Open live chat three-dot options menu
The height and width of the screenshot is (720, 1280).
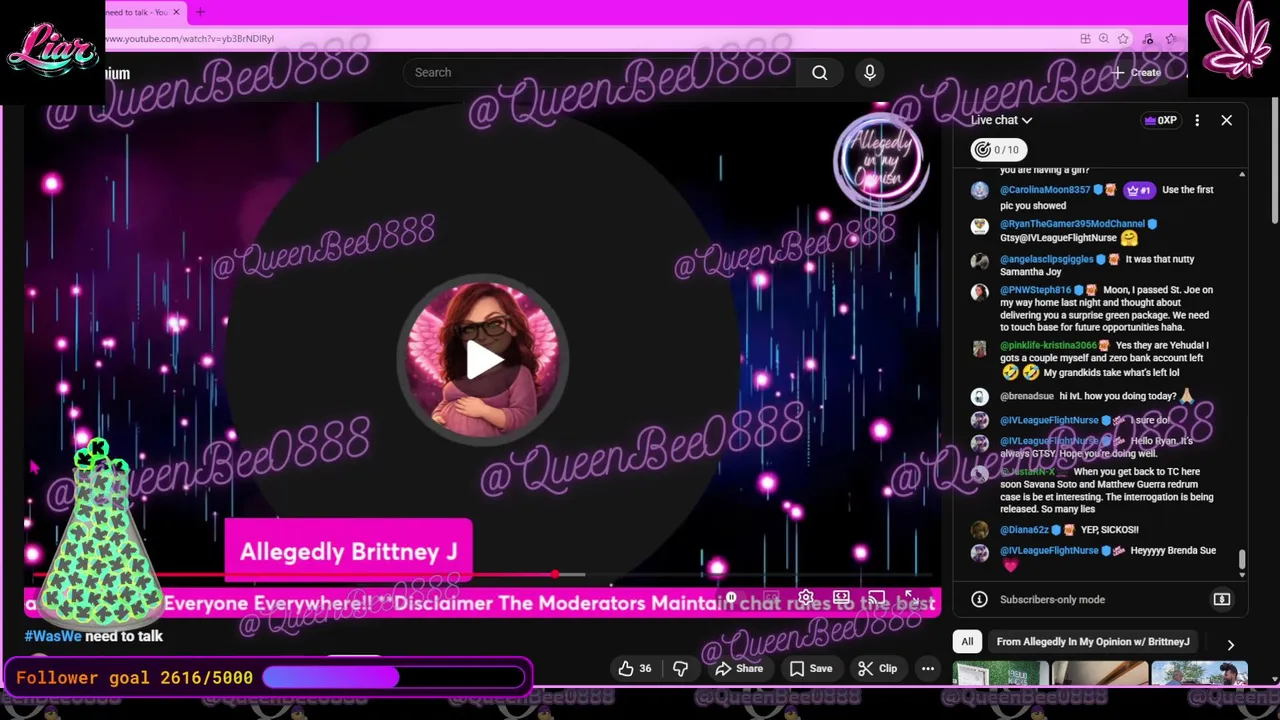click(x=1197, y=120)
